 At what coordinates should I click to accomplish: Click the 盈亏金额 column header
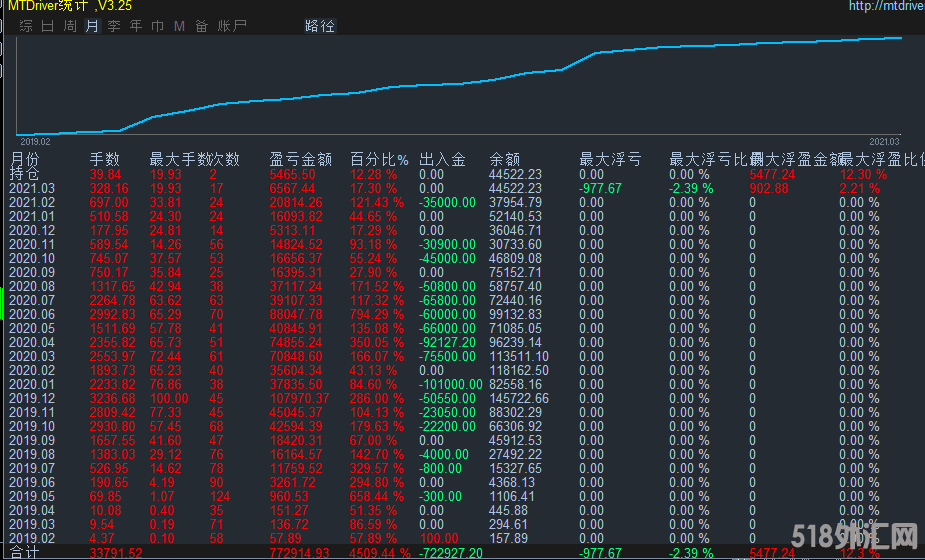tap(301, 159)
